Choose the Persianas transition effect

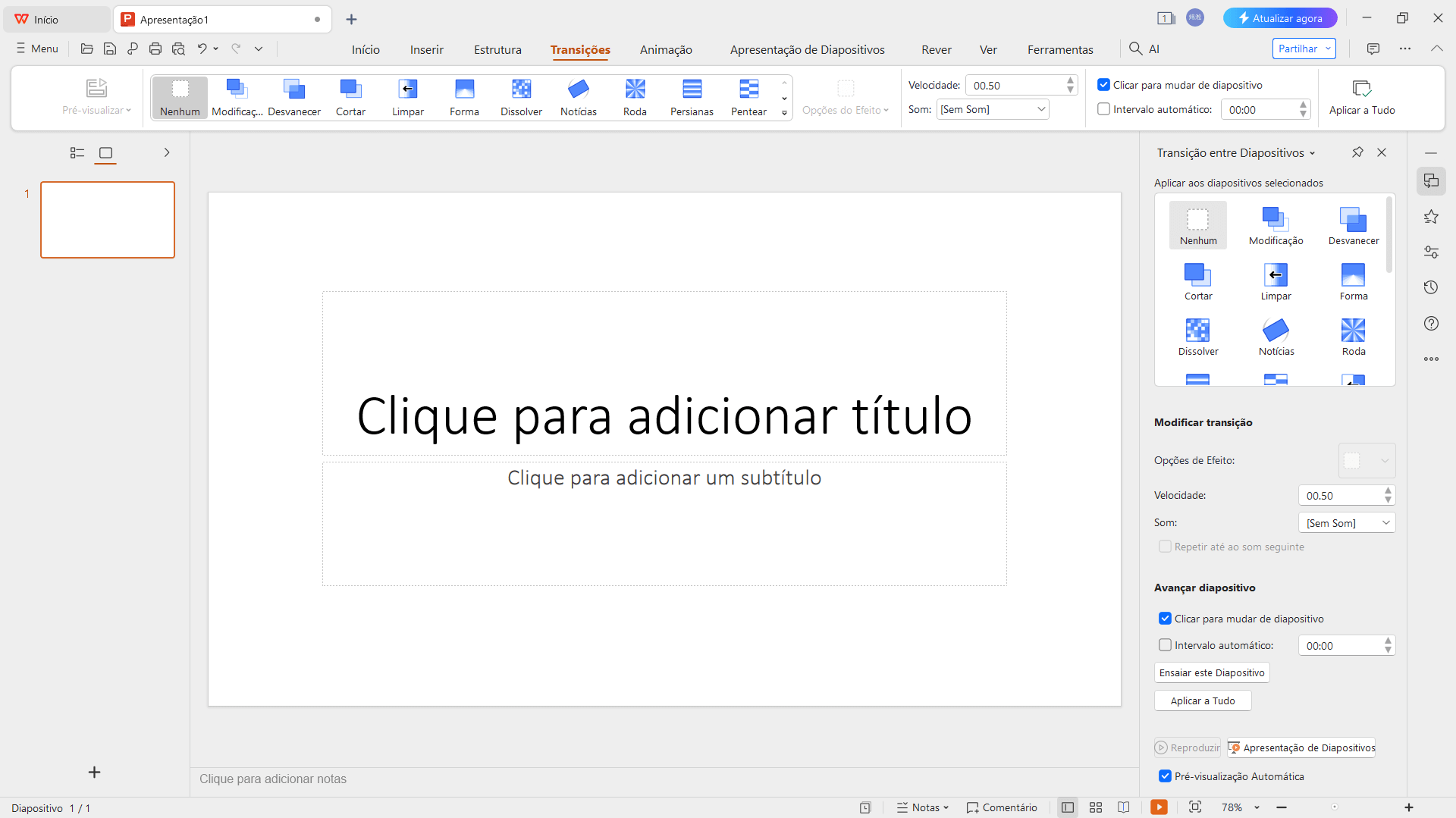pos(692,97)
